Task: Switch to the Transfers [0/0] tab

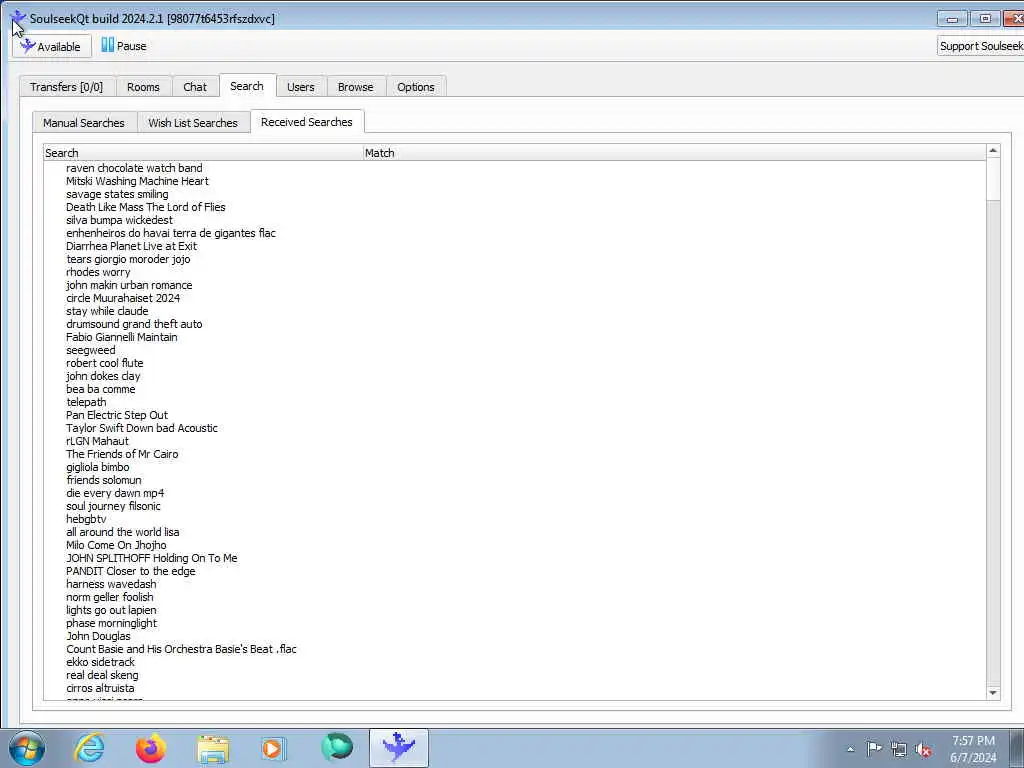Action: 67,87
